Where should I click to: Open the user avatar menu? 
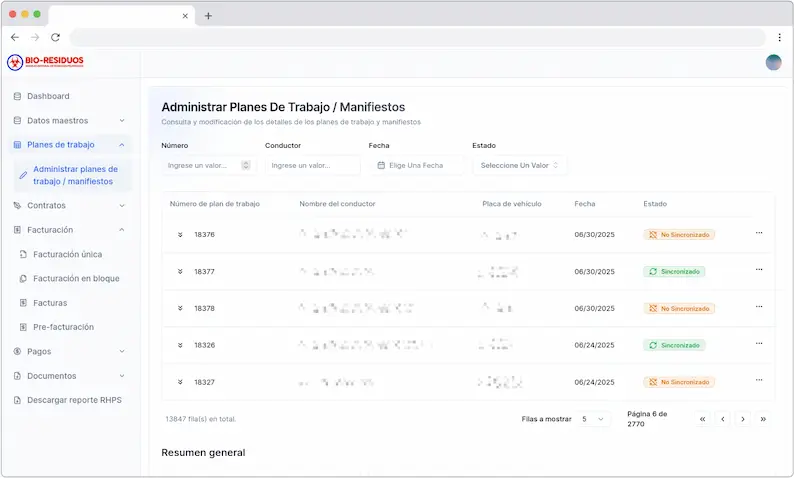(773, 62)
